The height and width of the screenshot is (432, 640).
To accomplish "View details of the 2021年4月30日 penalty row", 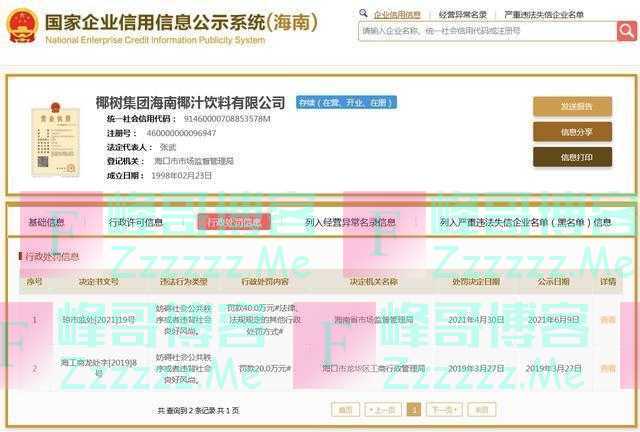I will tap(607, 320).
